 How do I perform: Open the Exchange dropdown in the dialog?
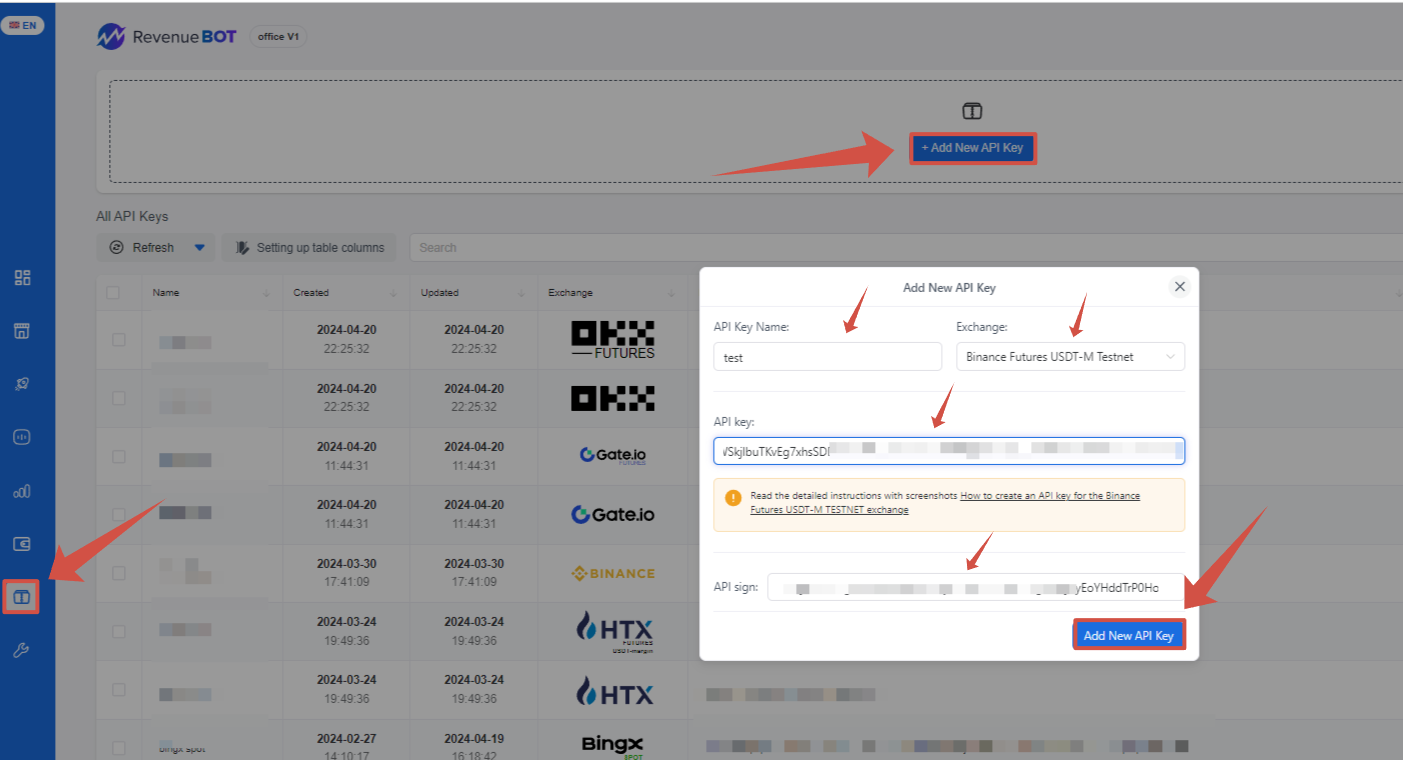pyautogui.click(x=1070, y=357)
